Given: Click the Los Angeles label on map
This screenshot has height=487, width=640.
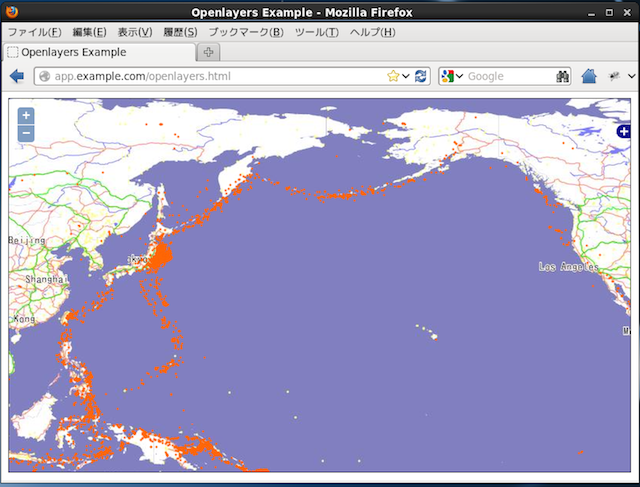Looking at the screenshot, I should [568, 267].
